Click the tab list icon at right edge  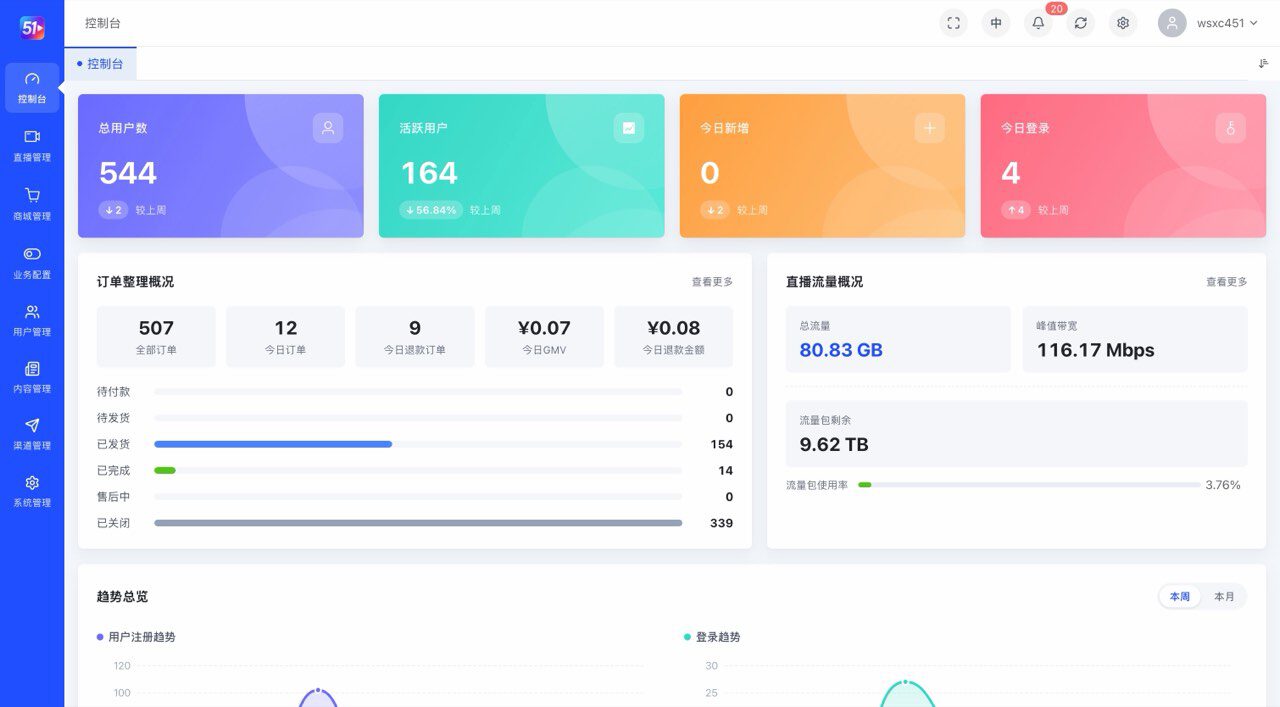(1263, 64)
